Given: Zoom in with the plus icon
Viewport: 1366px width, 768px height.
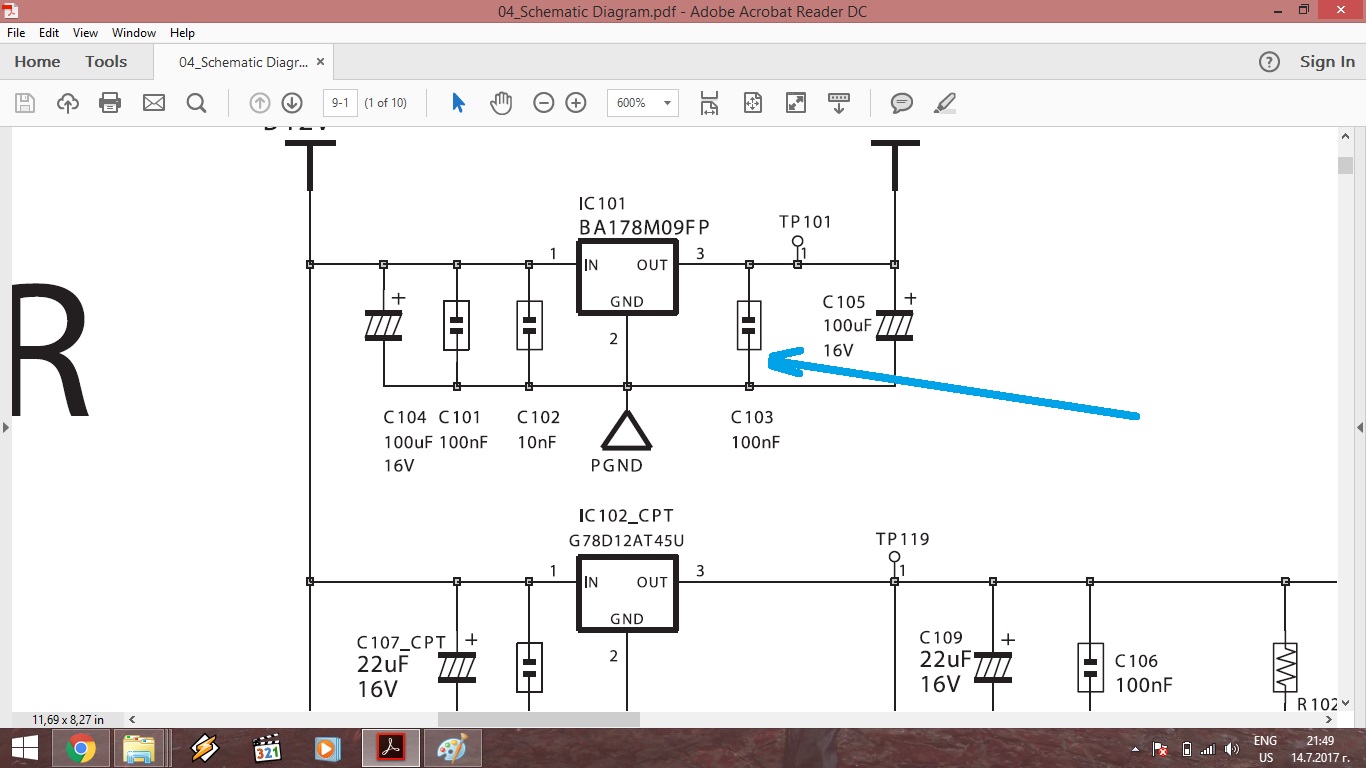Looking at the screenshot, I should tap(576, 103).
